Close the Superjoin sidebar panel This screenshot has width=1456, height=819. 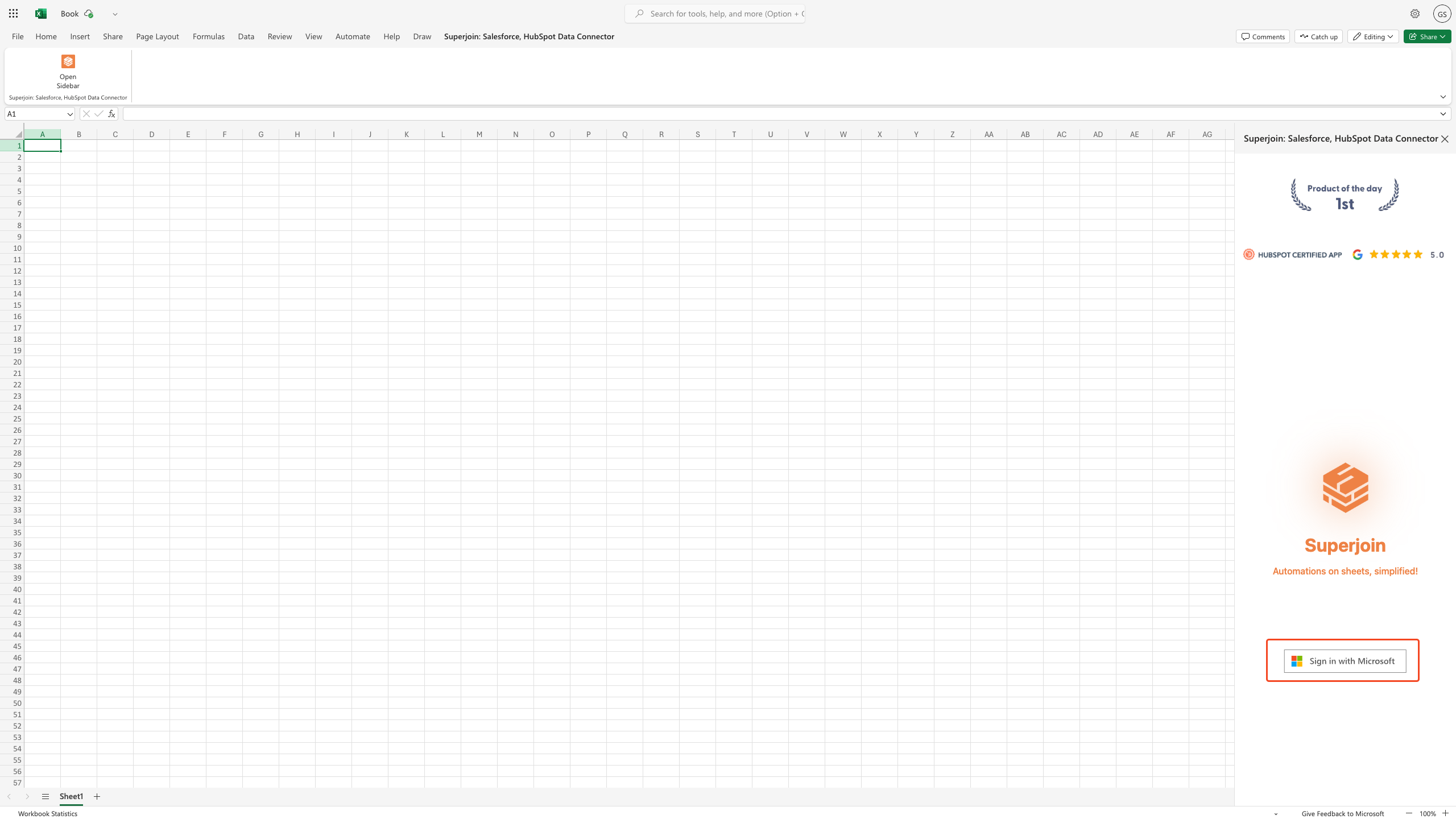click(1445, 139)
